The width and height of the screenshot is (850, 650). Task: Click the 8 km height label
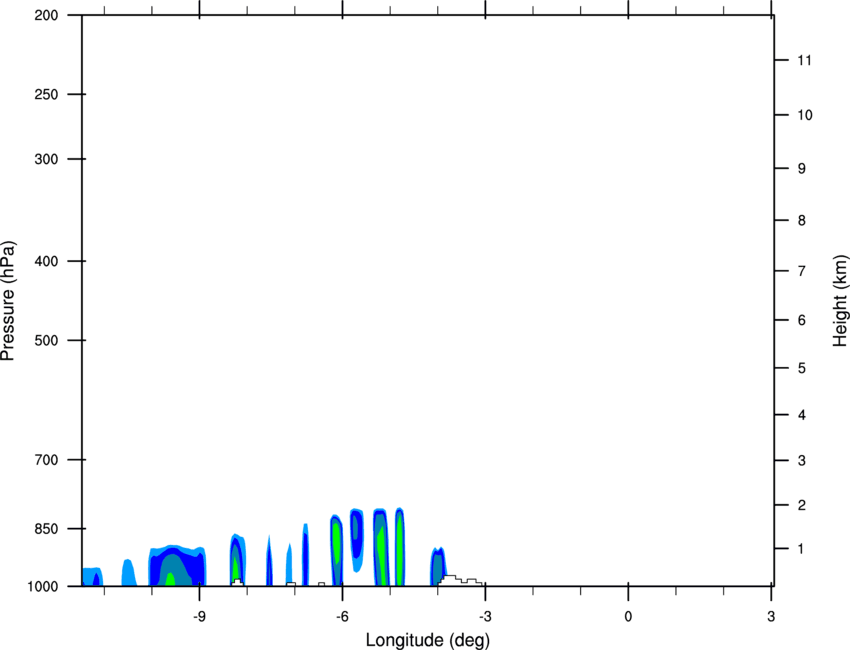(801, 220)
